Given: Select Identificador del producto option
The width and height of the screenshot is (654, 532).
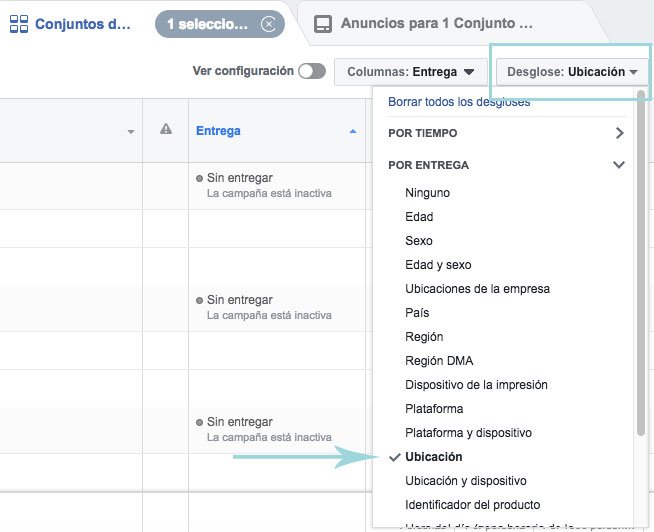Looking at the screenshot, I should (x=473, y=505).
